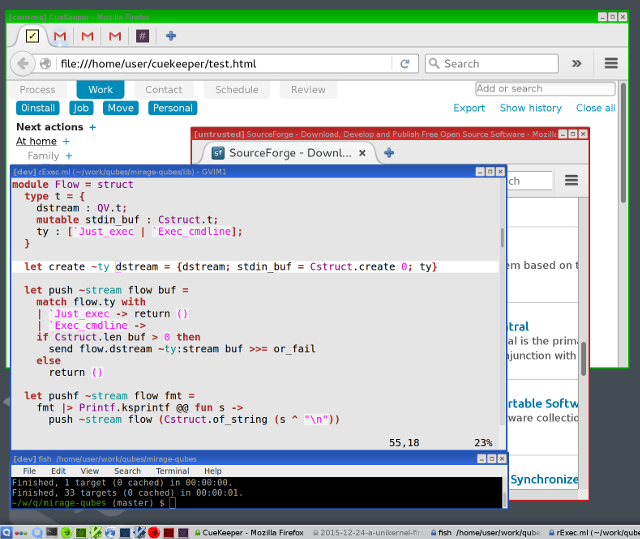Click the Export link
Image resolution: width=640 pixels, height=539 pixels.
pyautogui.click(x=469, y=108)
